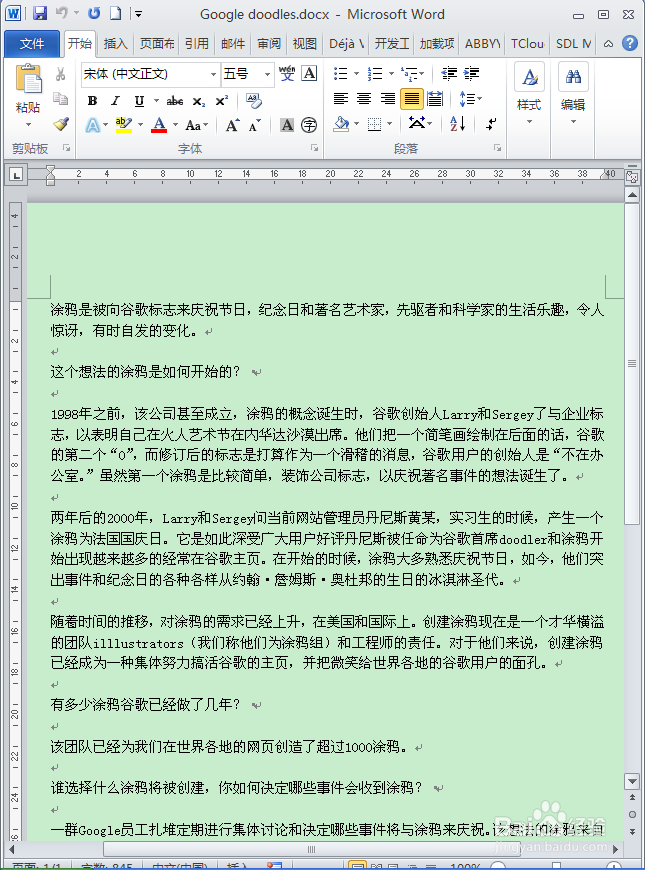Viewport: 645px width, 870px height.
Task: Click the Character Border icon
Action: pos(309,73)
